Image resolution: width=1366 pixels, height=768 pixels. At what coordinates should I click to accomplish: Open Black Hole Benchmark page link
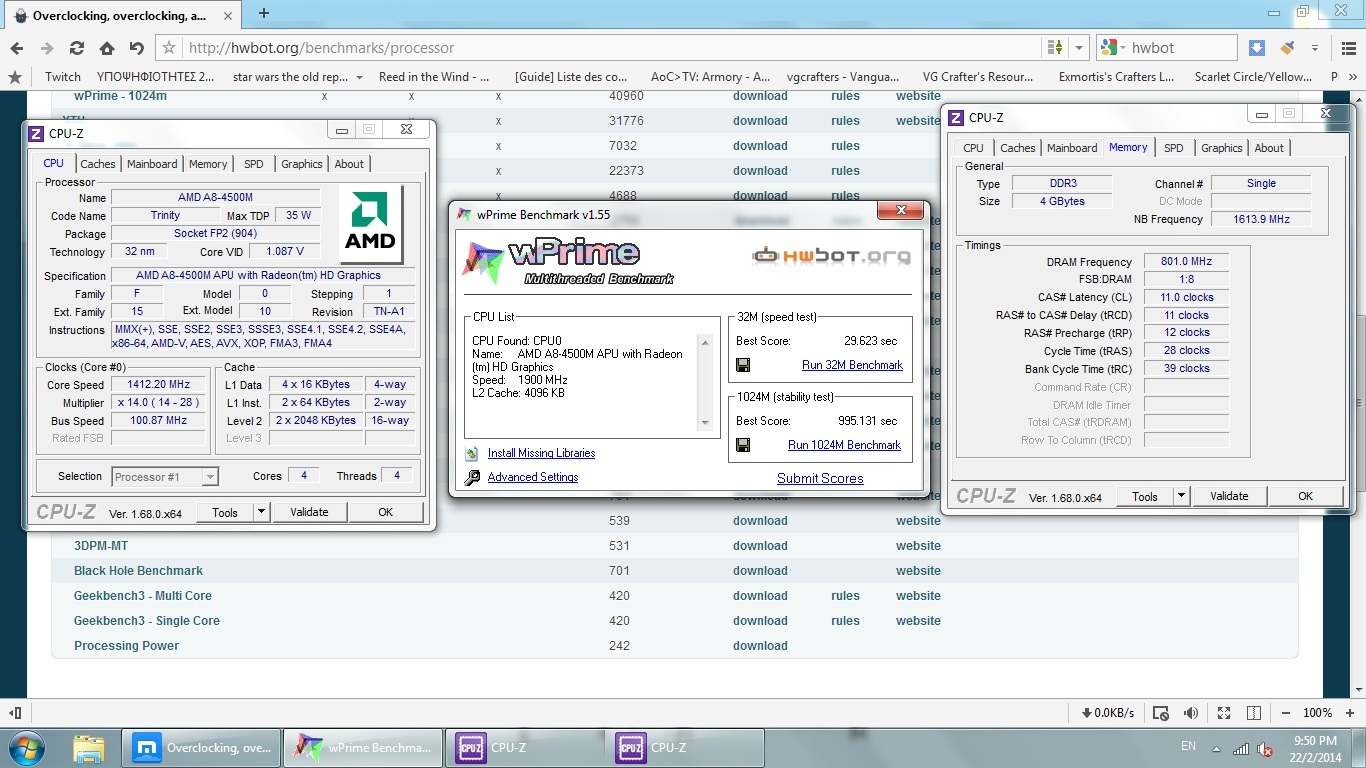(138, 571)
